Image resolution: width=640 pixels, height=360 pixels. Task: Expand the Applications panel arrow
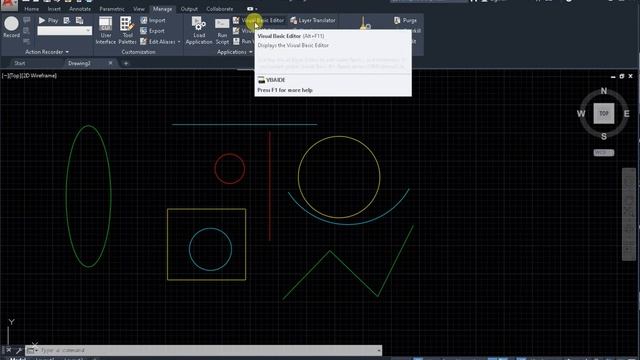point(251,52)
